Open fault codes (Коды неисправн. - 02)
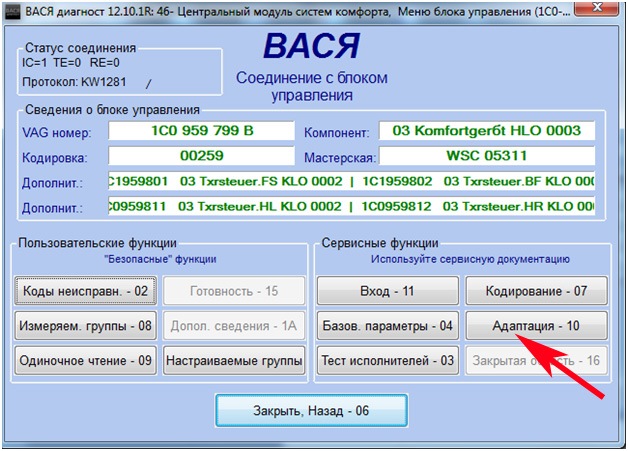 (85, 290)
